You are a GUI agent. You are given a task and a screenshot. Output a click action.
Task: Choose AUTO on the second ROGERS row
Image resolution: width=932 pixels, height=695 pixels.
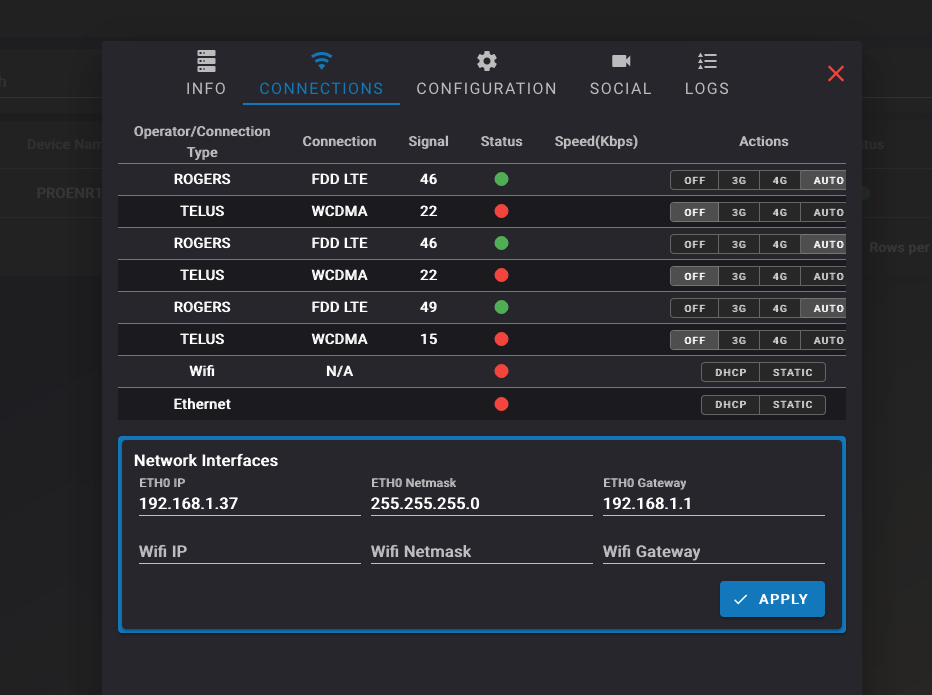pyautogui.click(x=823, y=244)
